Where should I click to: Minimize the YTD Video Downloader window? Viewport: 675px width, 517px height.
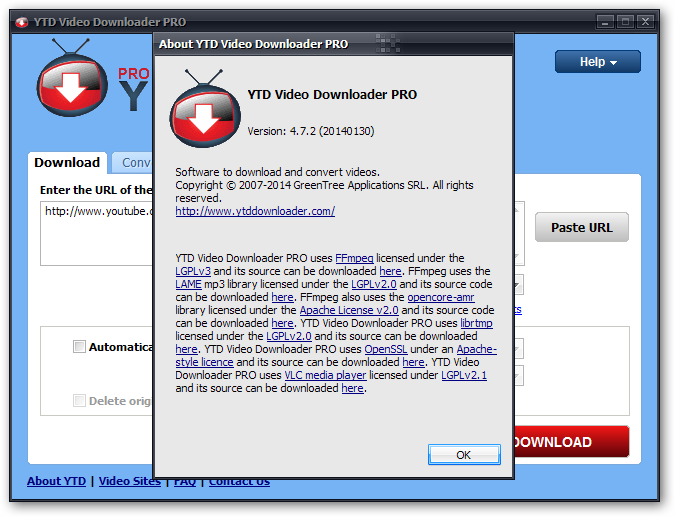605,22
